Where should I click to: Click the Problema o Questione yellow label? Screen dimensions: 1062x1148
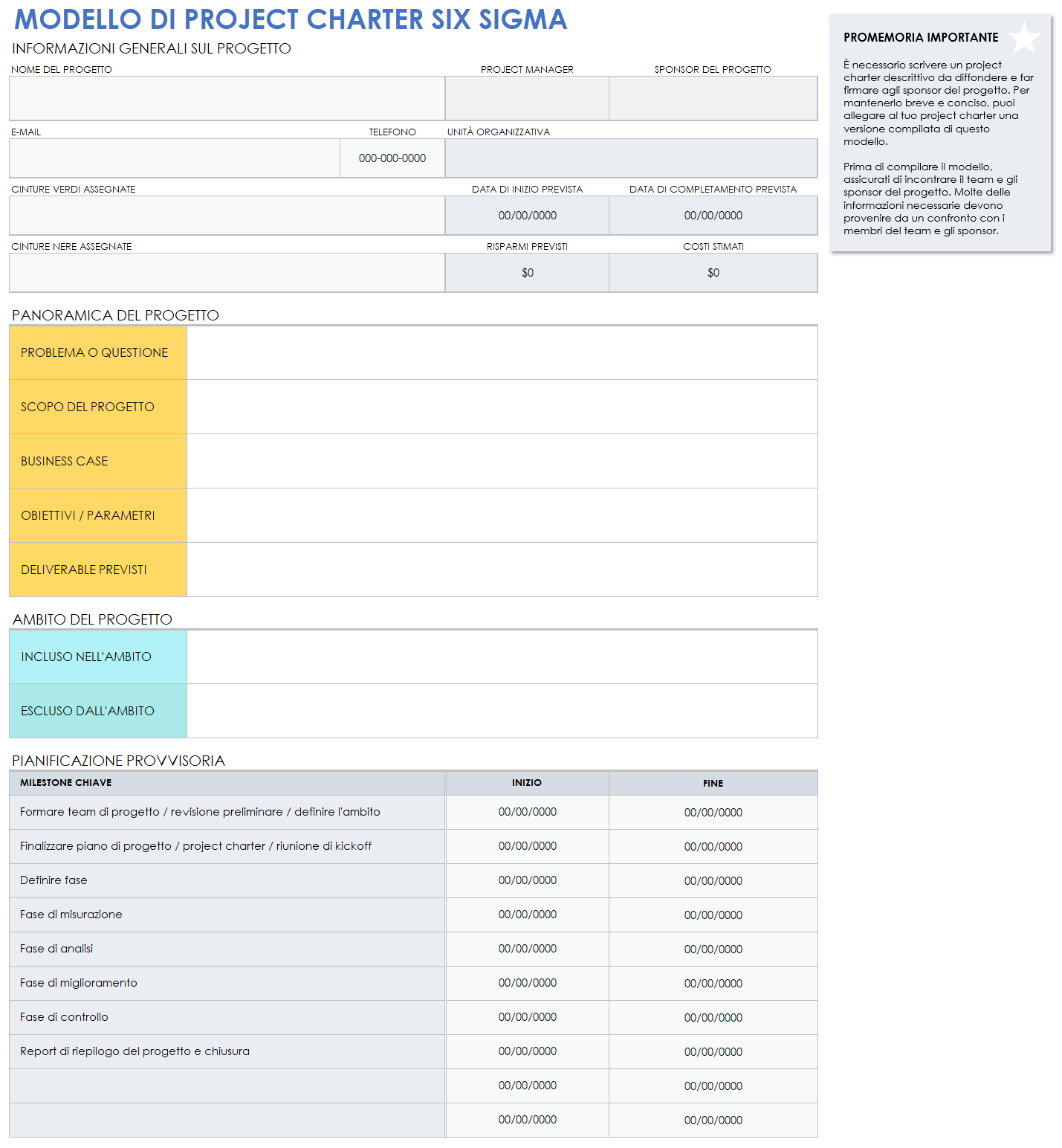(x=98, y=352)
